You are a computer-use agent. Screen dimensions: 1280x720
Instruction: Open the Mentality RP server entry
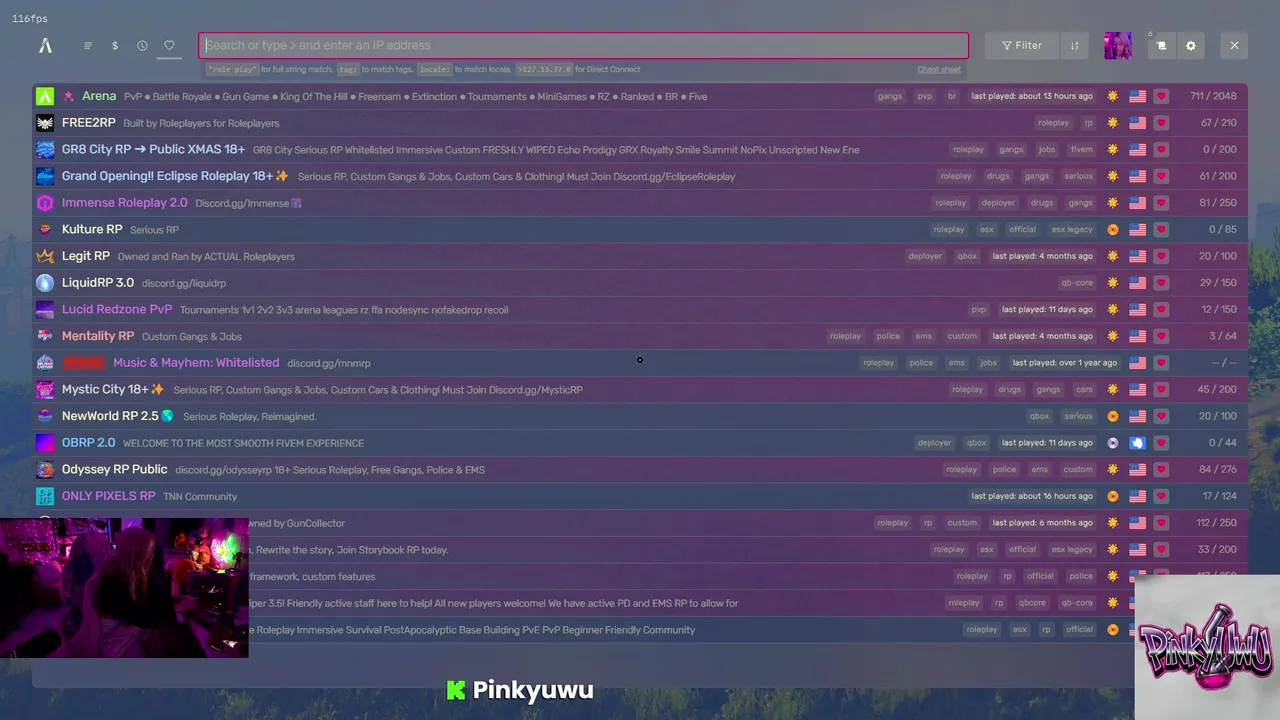[x=640, y=336]
